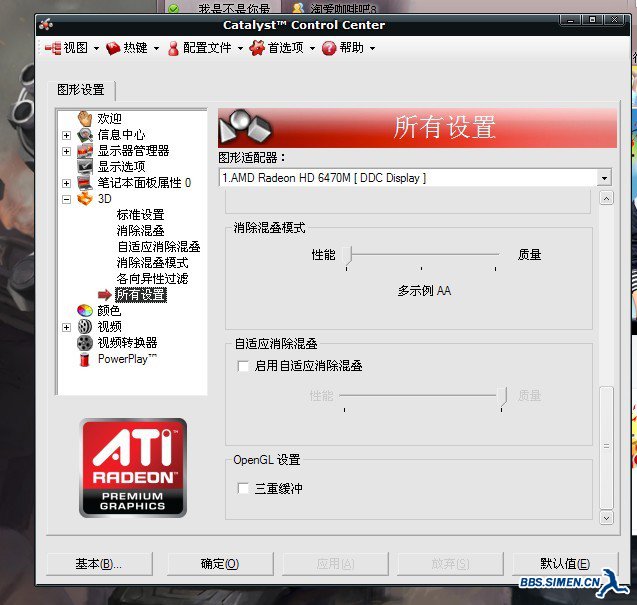Click the 放弃(S) button

pos(450,564)
